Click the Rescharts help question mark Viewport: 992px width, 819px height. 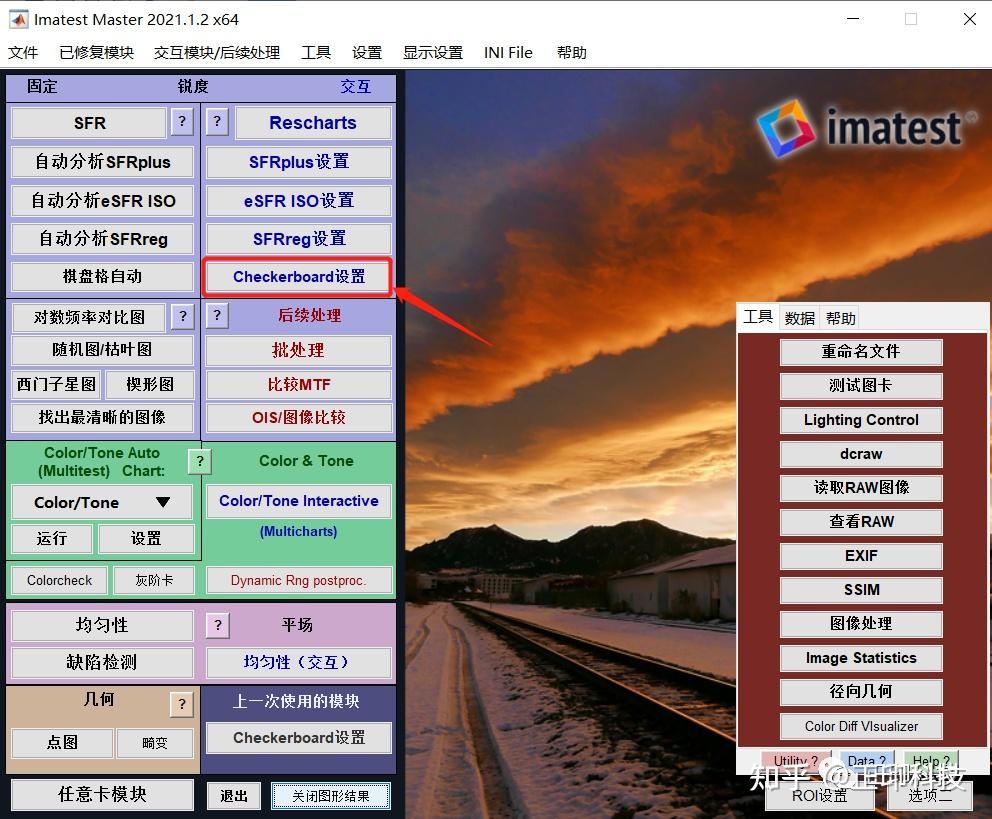coord(217,123)
